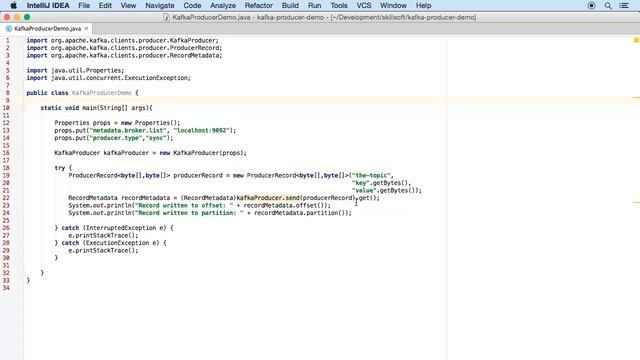This screenshot has height=360, width=640.
Task: Click on the "localhost:9092" string
Action: (202, 131)
